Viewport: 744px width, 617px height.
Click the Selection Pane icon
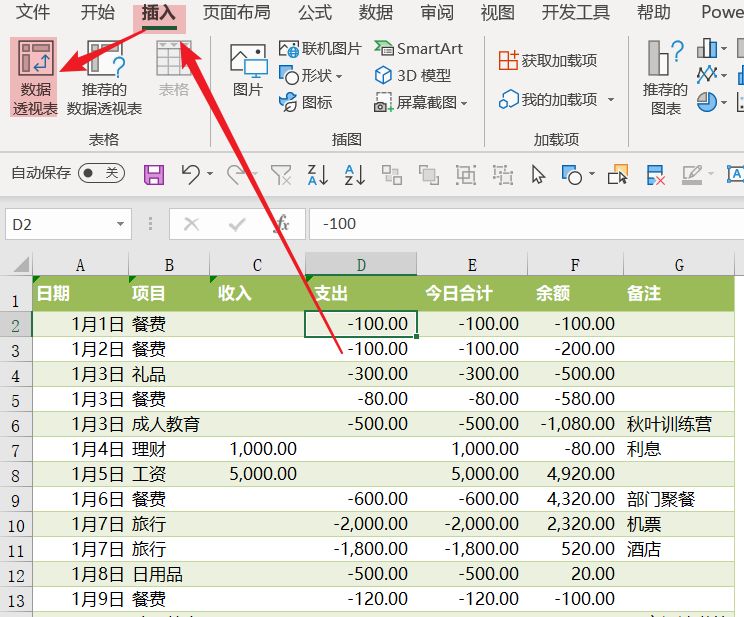click(618, 175)
